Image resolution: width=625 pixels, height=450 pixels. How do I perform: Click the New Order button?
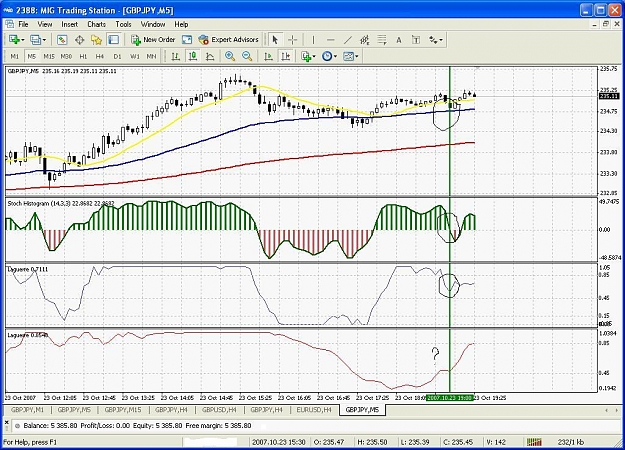[x=153, y=39]
